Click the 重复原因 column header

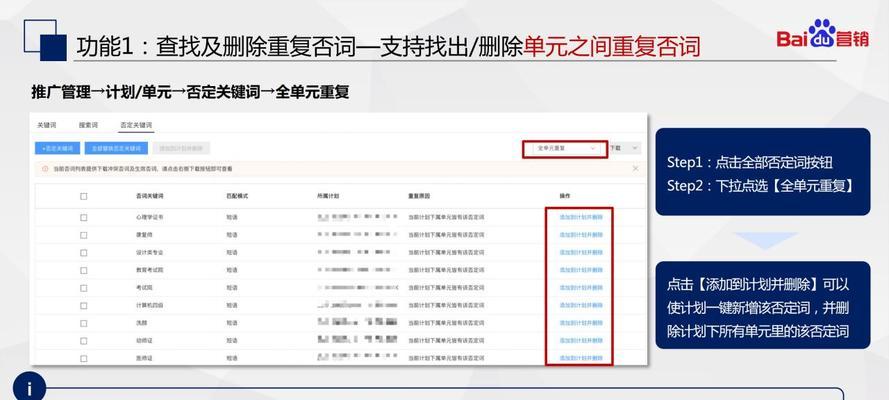click(x=419, y=196)
